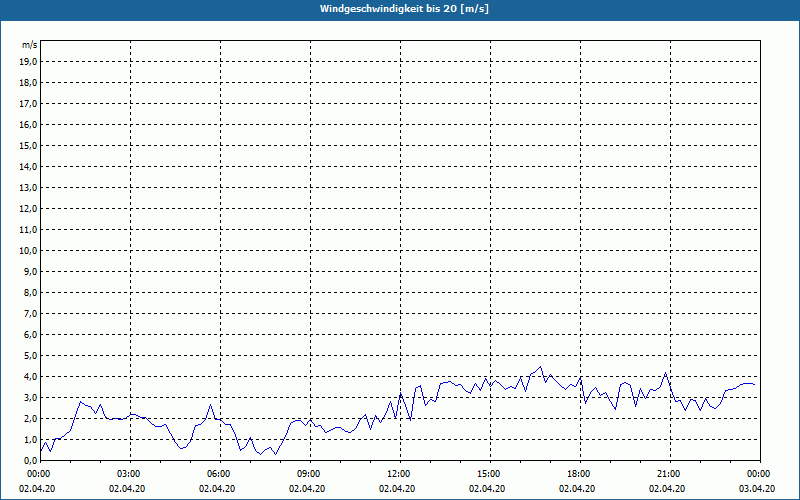This screenshot has width=800, height=500.
Task: Click the 03.04.20 date label
Action: tap(757, 489)
